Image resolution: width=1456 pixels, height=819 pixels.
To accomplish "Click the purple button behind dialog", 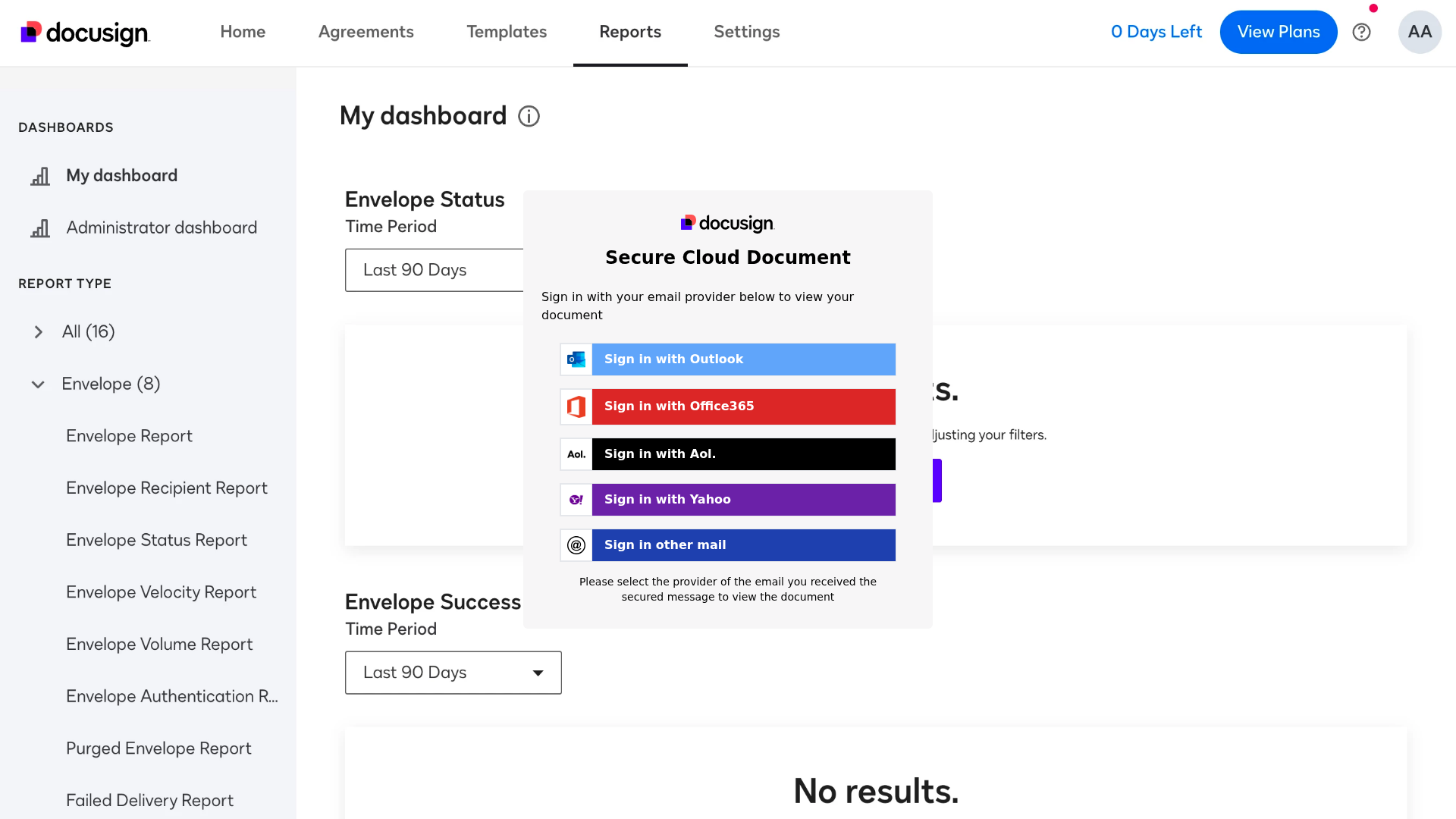I will (x=937, y=481).
